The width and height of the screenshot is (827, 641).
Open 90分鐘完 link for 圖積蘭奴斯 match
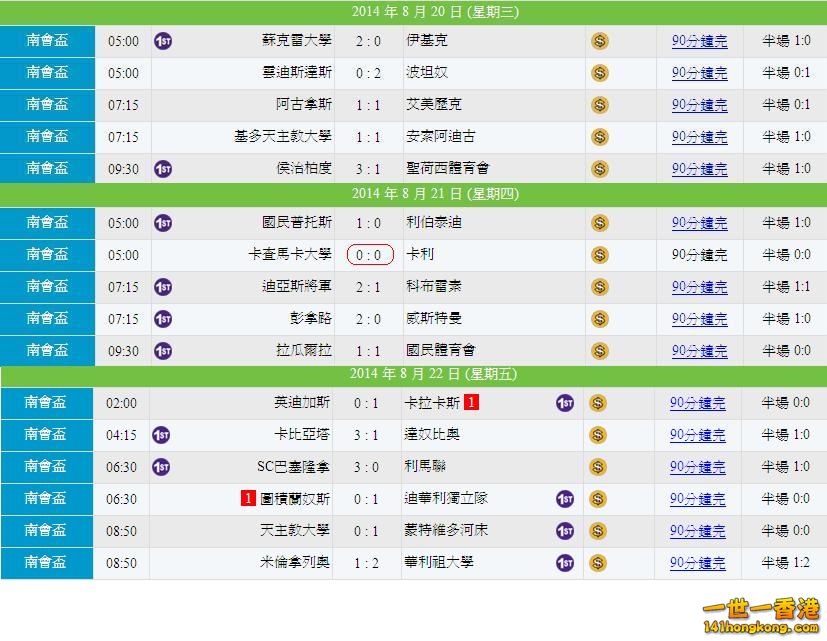point(697,499)
